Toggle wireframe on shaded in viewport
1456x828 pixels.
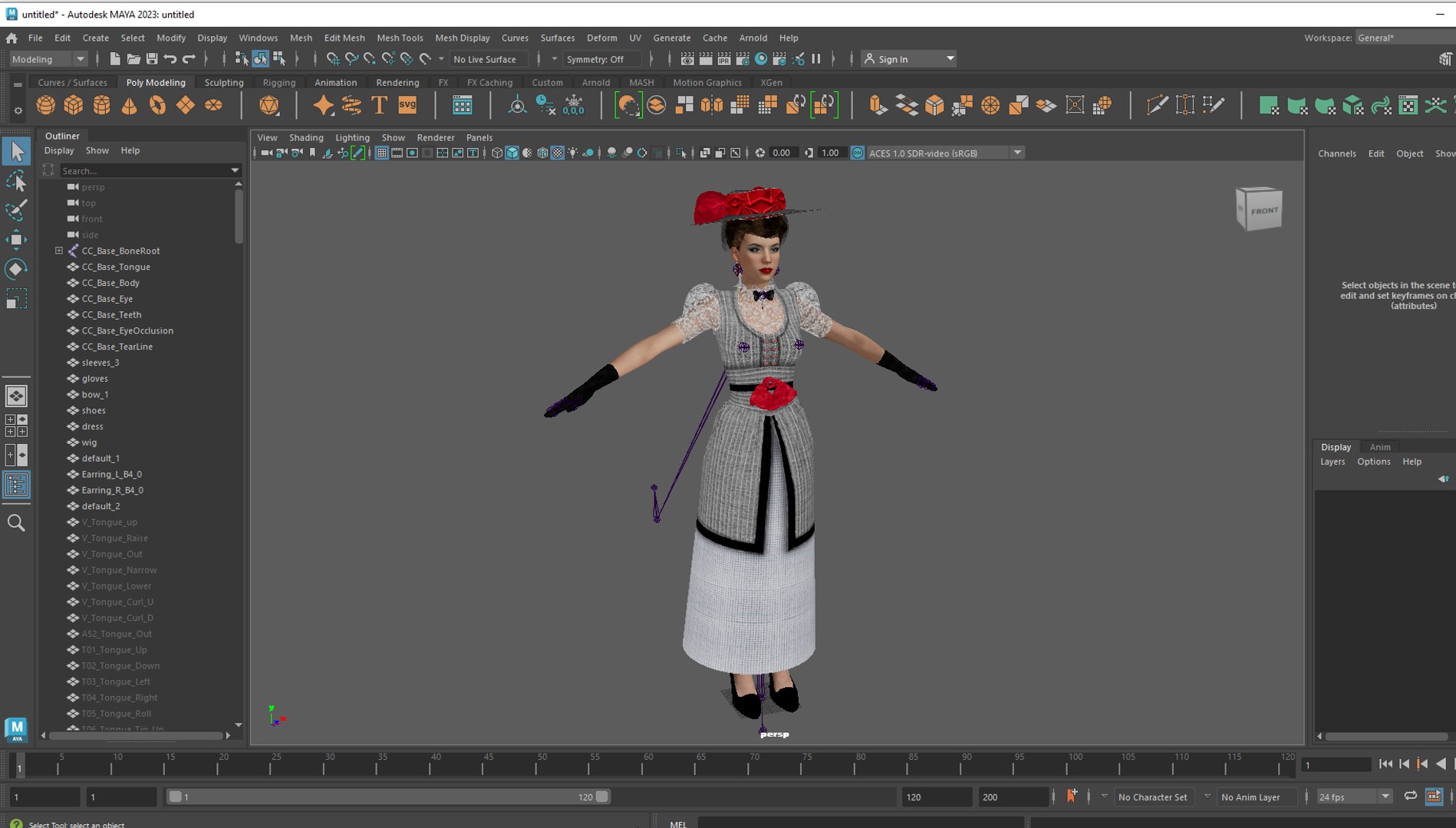click(x=542, y=153)
